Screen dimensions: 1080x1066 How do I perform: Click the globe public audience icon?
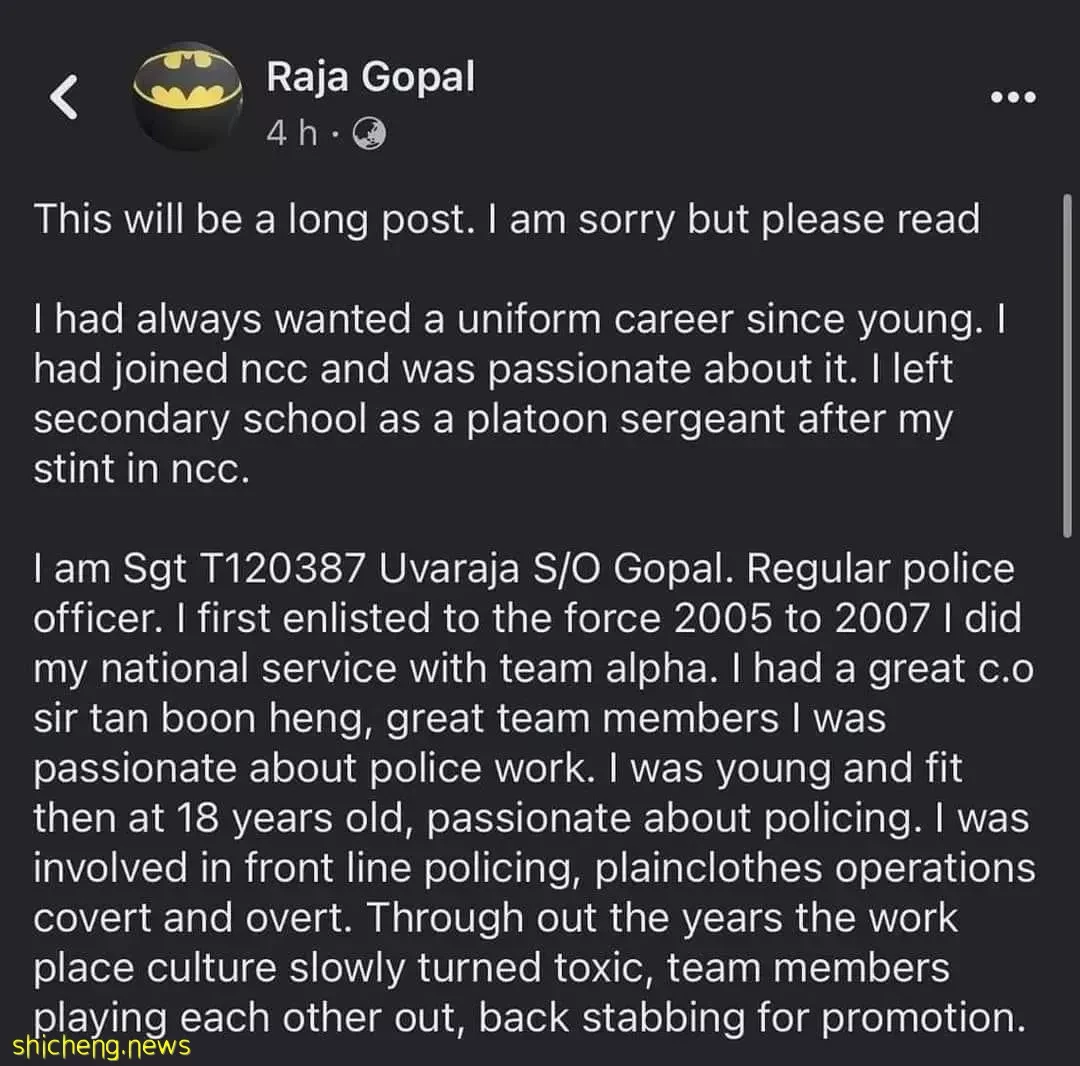pos(369,134)
